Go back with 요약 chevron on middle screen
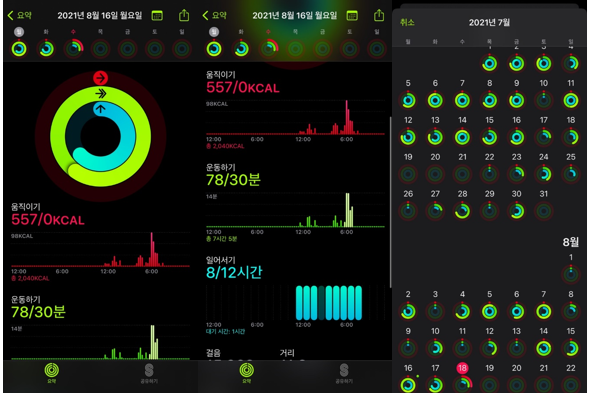 pyautogui.click(x=214, y=16)
